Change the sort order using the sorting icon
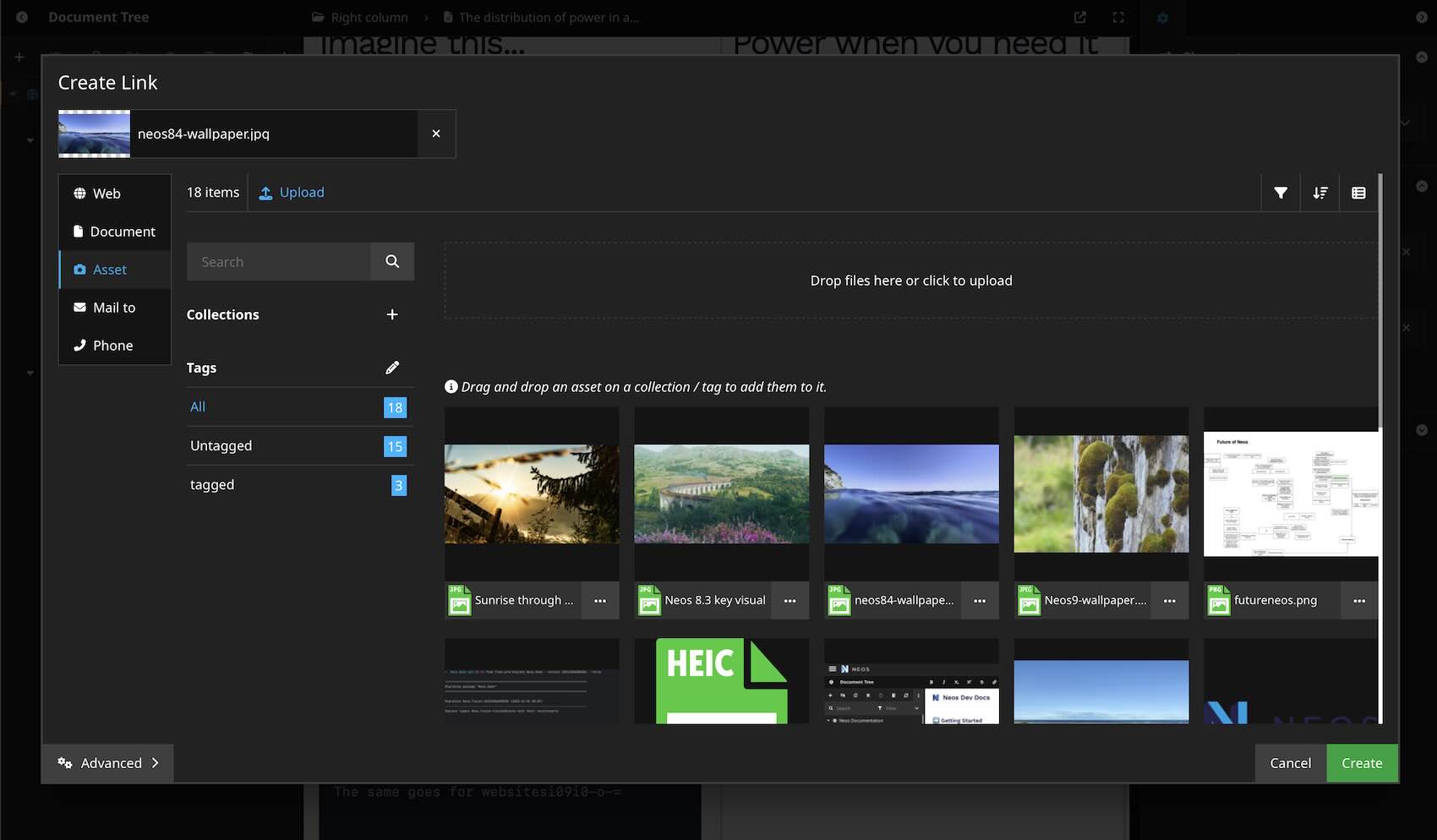1437x840 pixels. 1320,192
